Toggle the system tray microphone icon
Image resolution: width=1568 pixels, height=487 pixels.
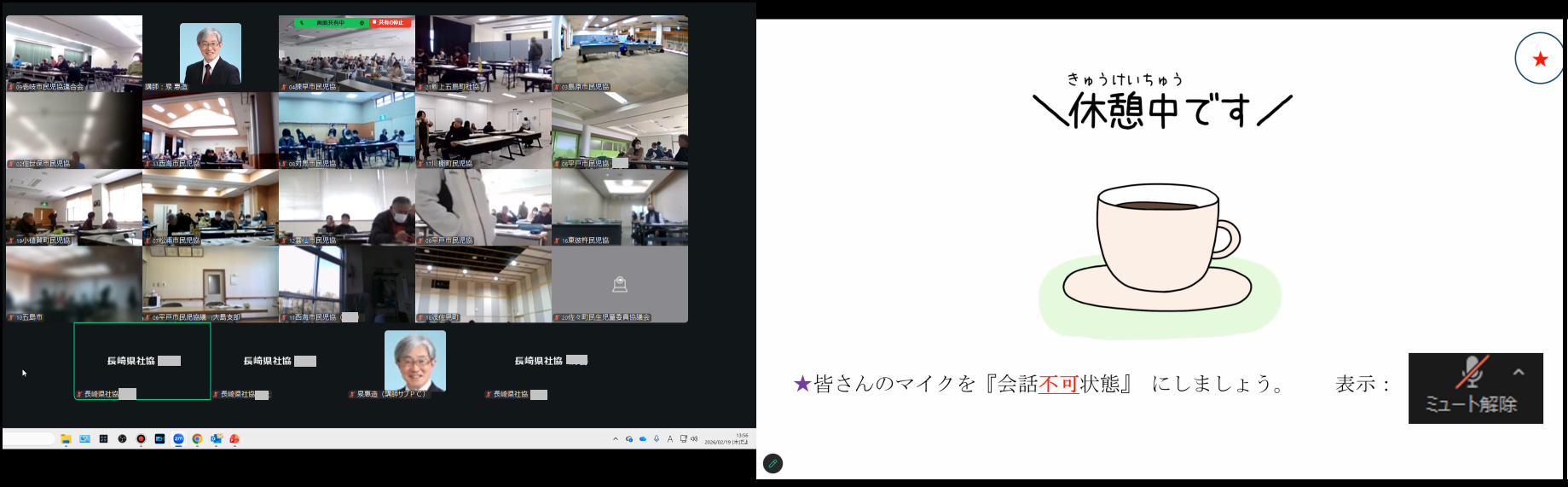[x=657, y=439]
